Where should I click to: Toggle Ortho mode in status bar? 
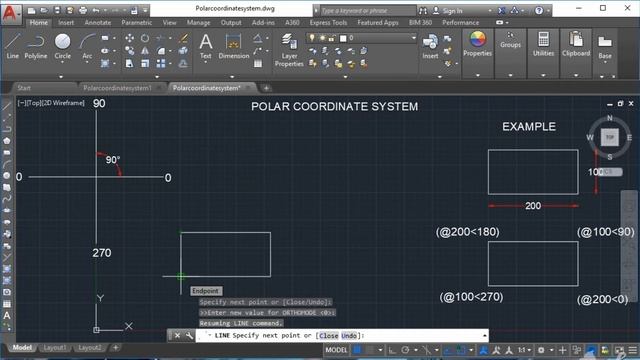click(x=392, y=350)
